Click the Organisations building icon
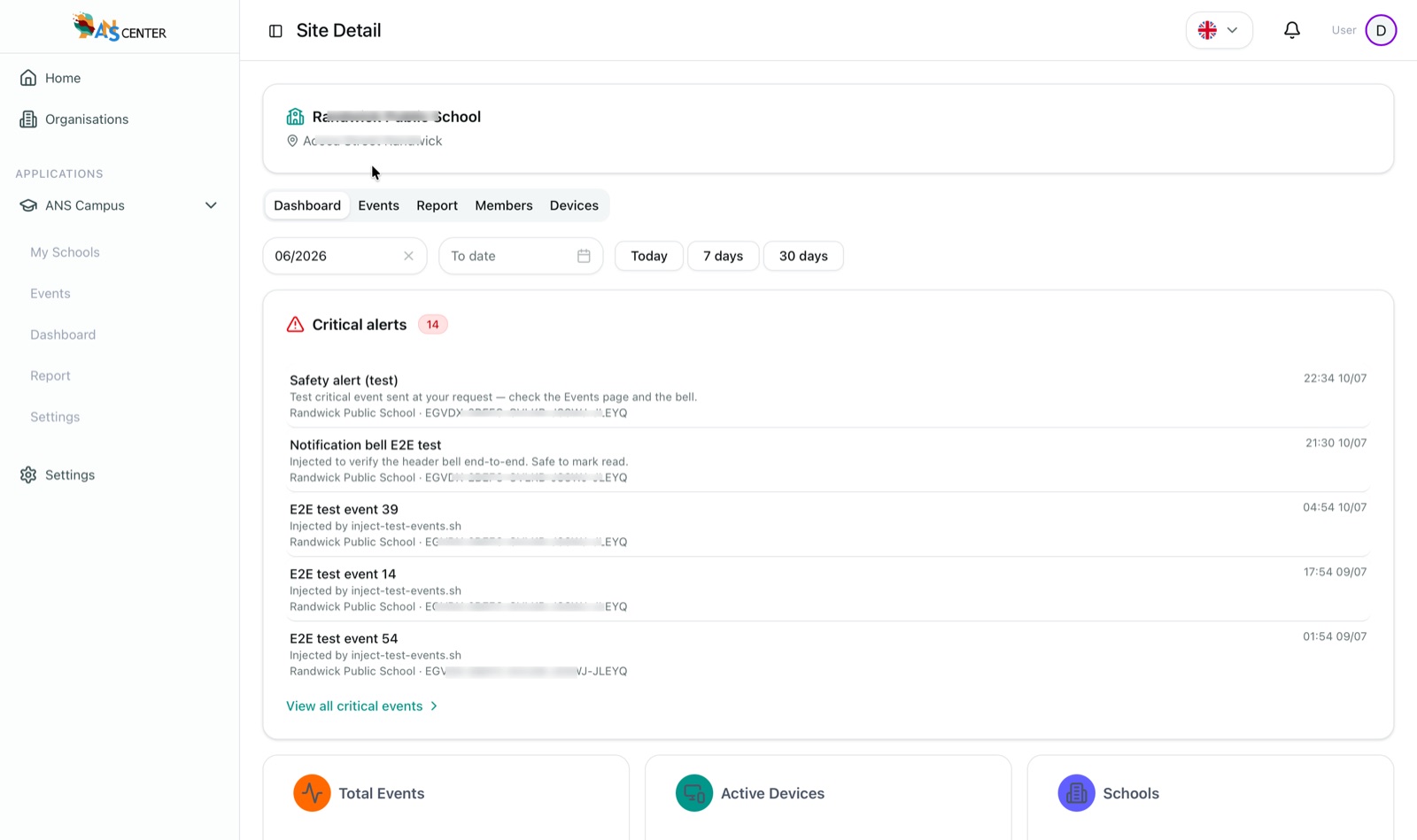This screenshot has height=840, width=1417. coord(28,119)
